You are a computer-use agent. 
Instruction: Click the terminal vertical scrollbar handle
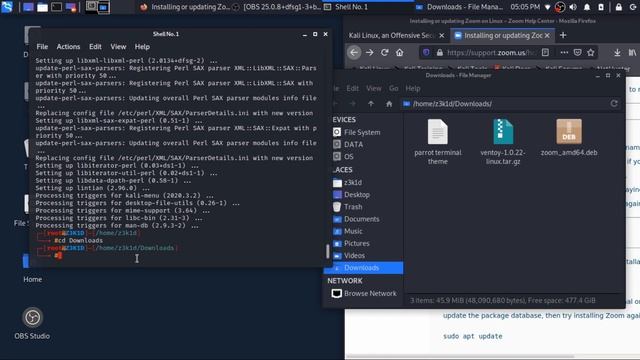pyautogui.click(x=327, y=251)
